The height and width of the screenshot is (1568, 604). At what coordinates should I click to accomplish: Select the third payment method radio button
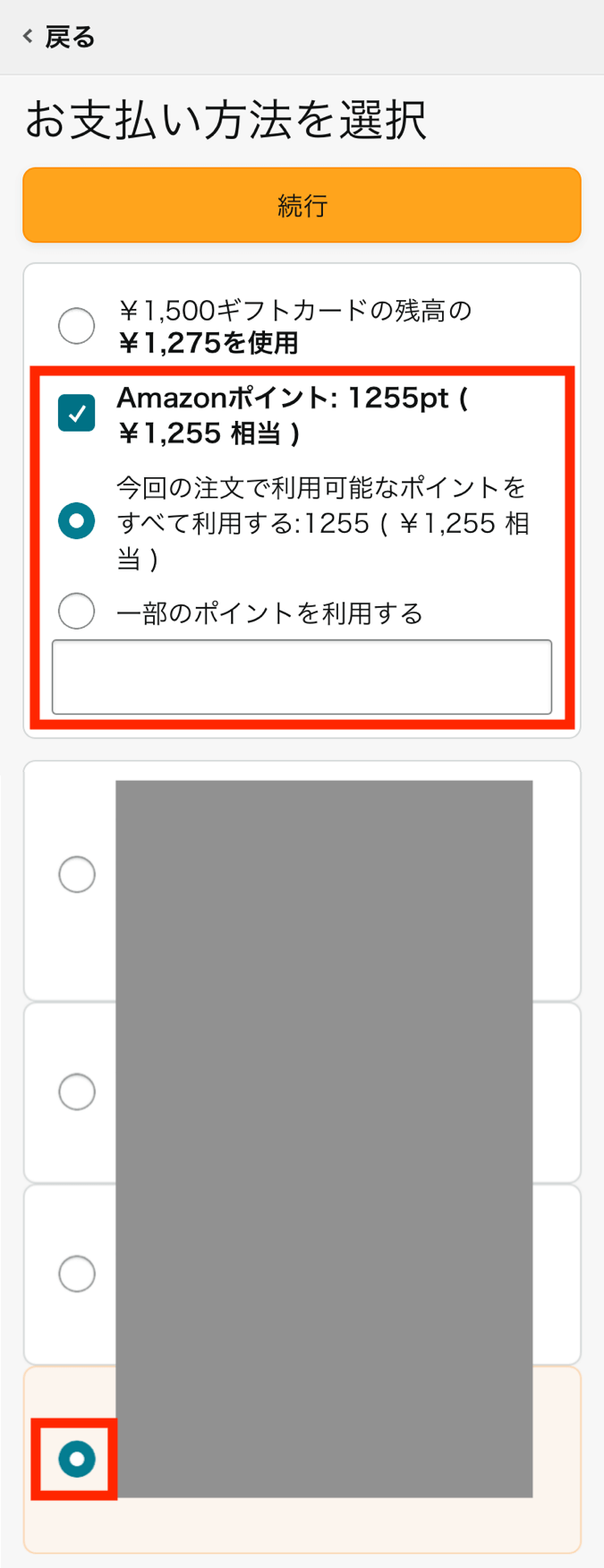[76, 1272]
